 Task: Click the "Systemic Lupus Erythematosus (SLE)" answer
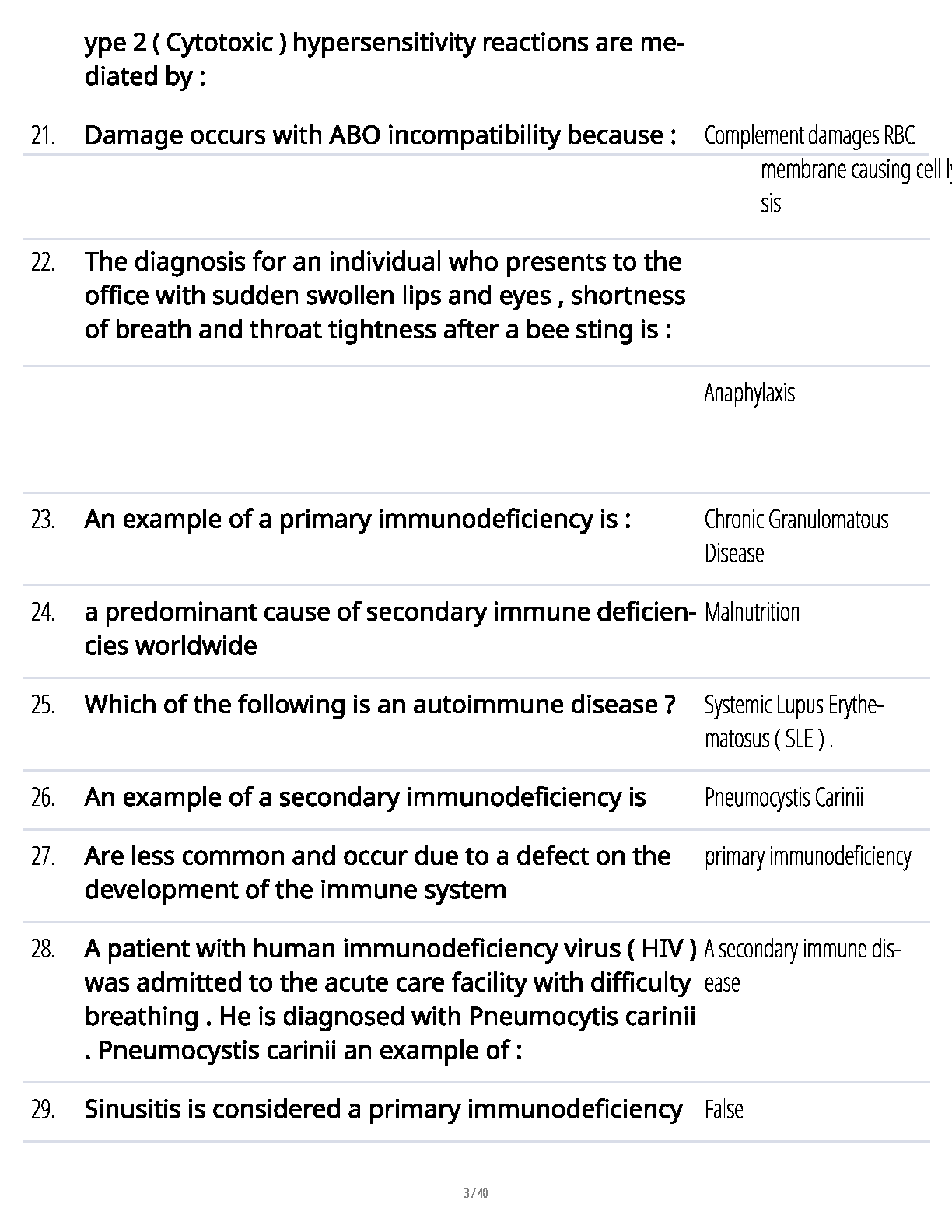pyautogui.click(x=793, y=721)
